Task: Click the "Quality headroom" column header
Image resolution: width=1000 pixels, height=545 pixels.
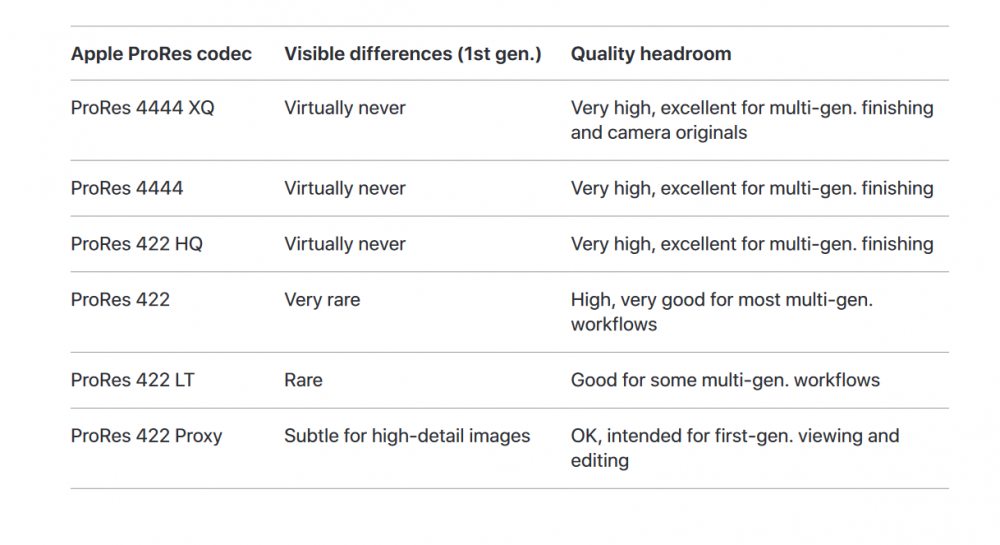Action: (x=650, y=54)
